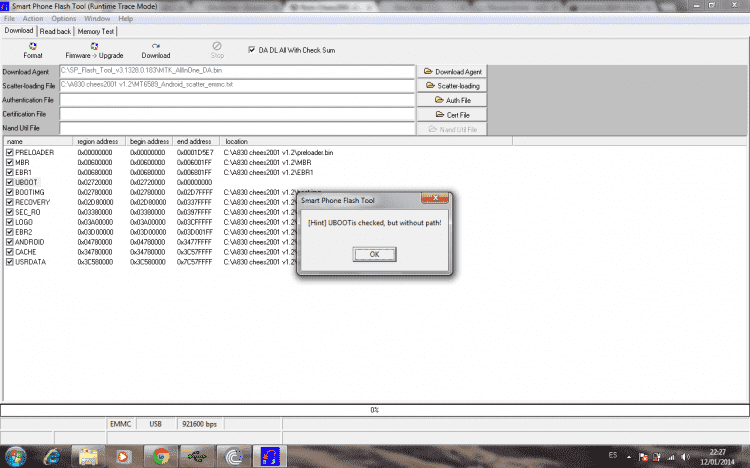
Task: Click USRDATA end address 0x7C57FFFF
Action: pos(194,262)
